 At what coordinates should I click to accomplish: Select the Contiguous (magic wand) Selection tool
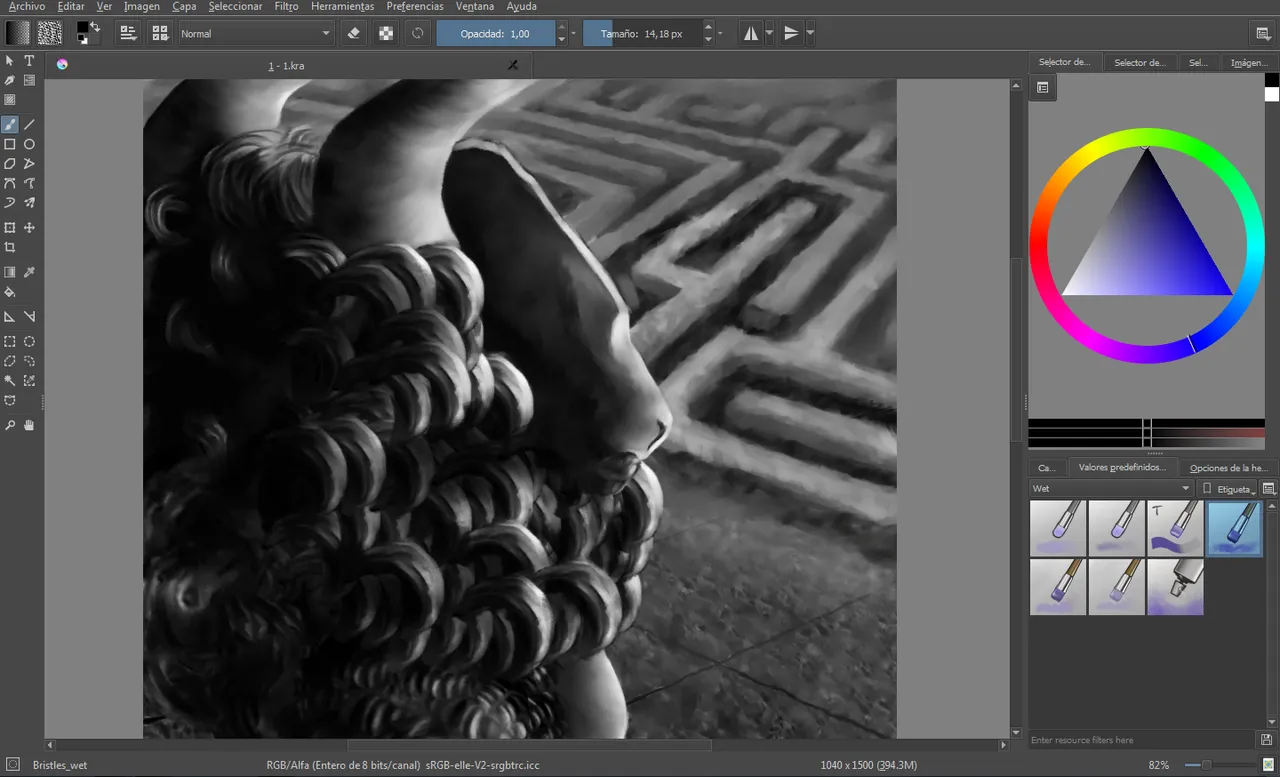pos(10,381)
